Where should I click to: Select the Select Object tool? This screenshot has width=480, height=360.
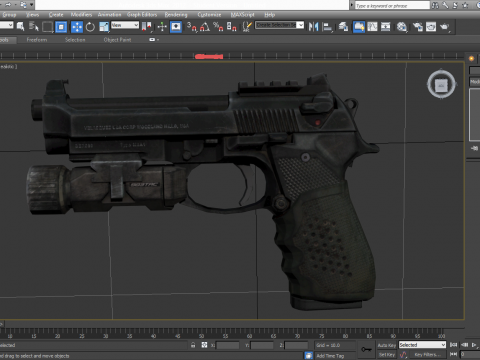pyautogui.click(x=20, y=26)
